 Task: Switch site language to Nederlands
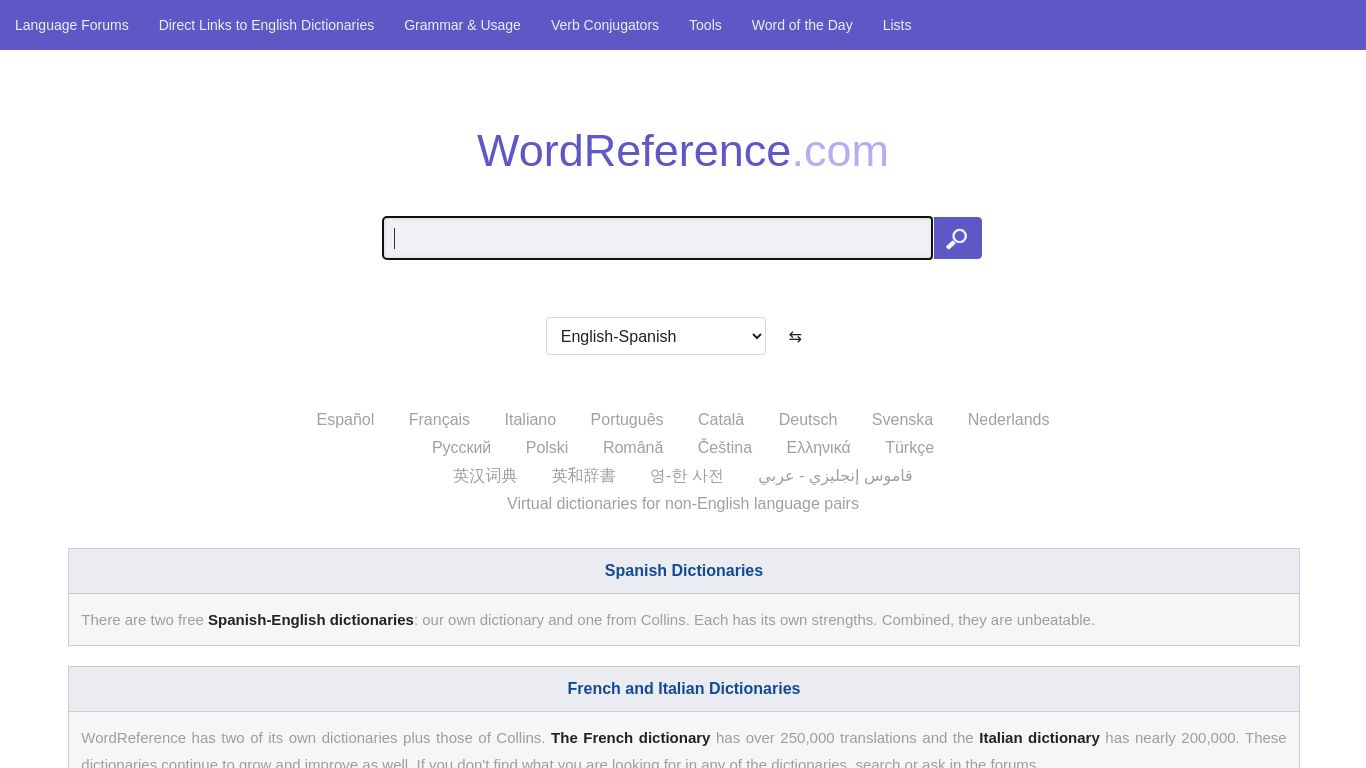click(1008, 420)
